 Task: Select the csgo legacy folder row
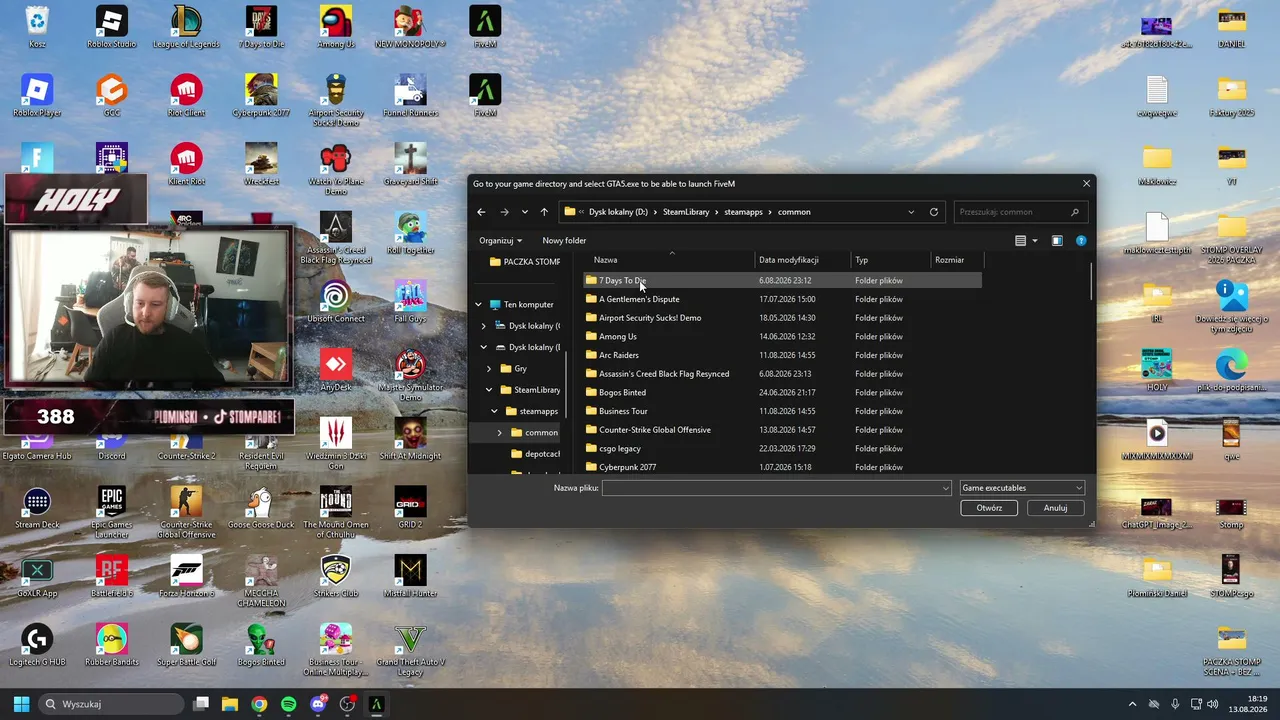tap(782, 449)
